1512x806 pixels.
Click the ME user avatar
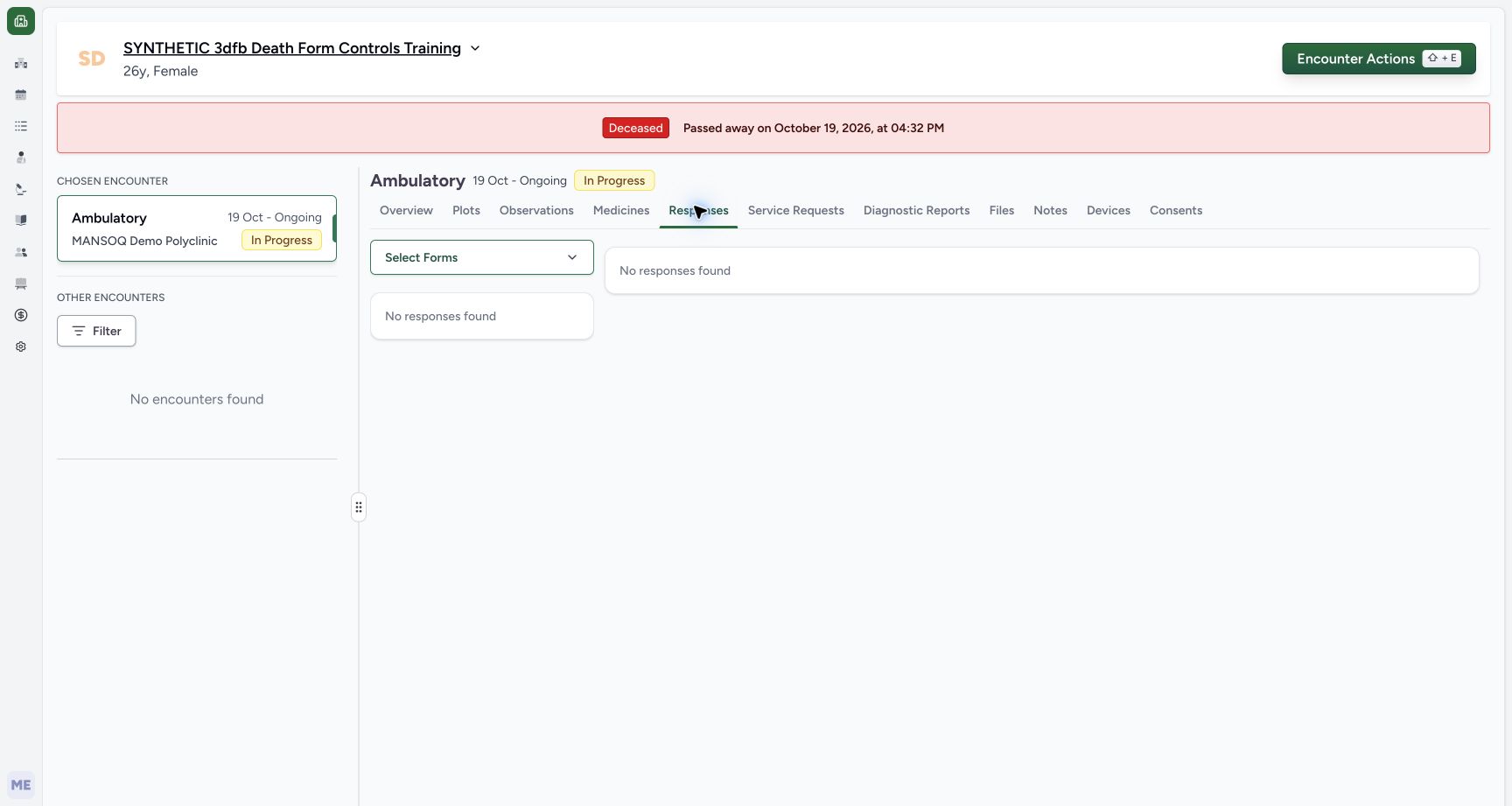(x=21, y=785)
